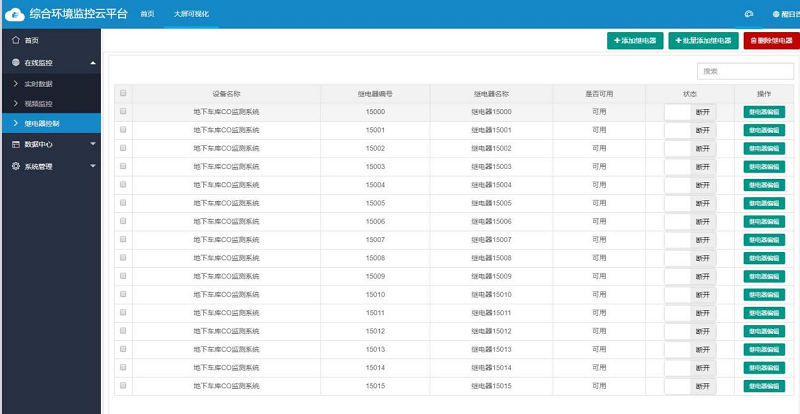Expand the 数据中心 dropdown arrow
Image resolution: width=800 pixels, height=414 pixels.
93,144
